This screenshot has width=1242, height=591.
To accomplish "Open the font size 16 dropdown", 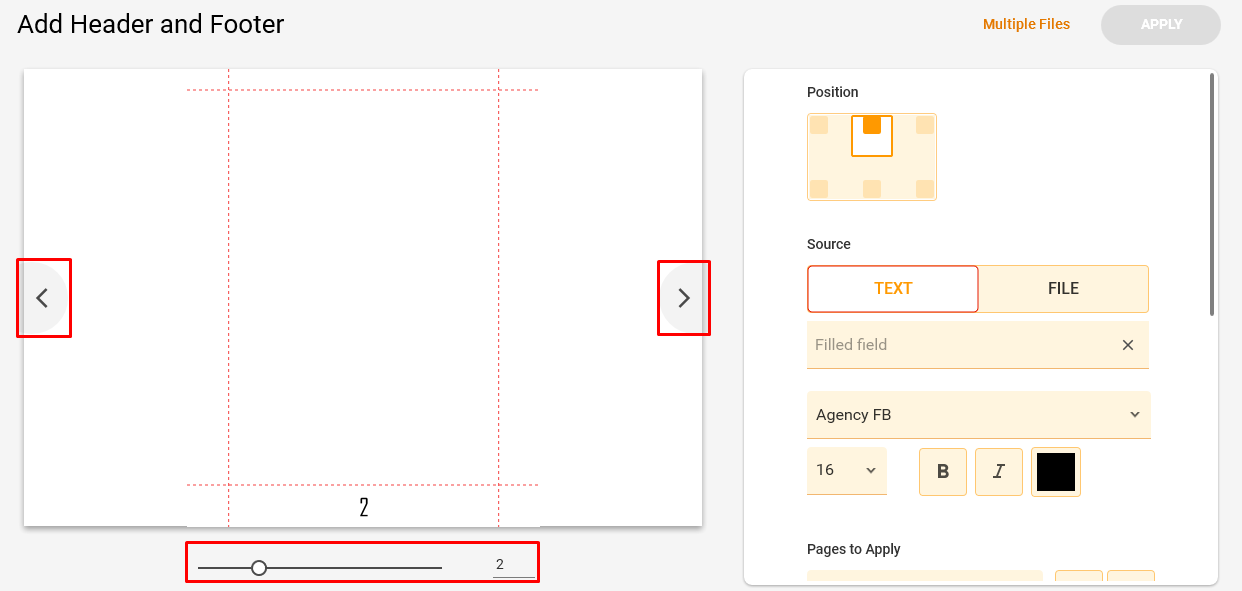I will [847, 470].
